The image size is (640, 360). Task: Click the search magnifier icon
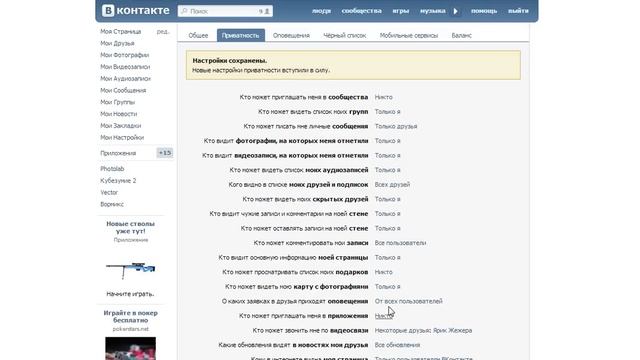click(x=184, y=11)
